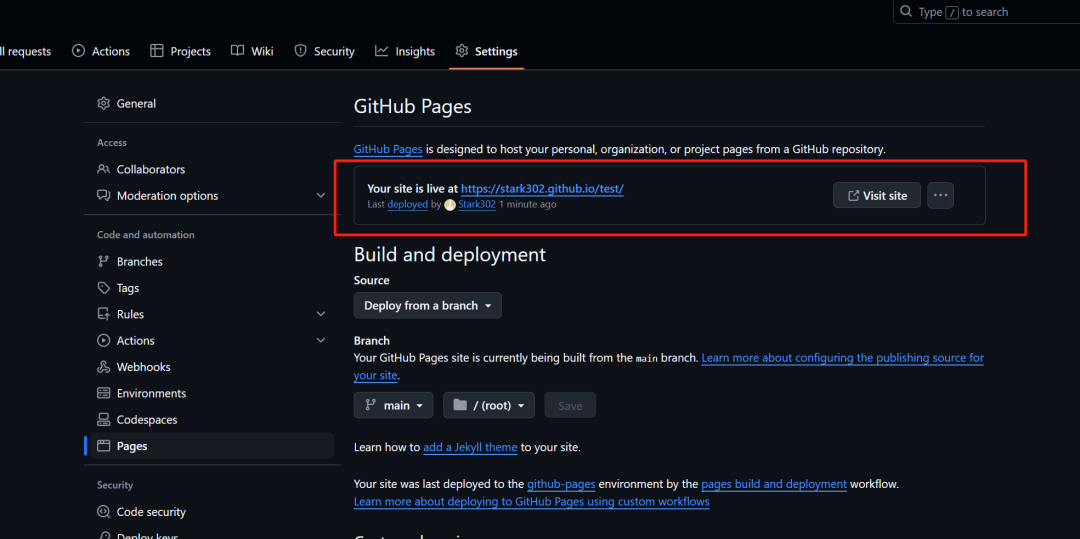Focus the Type / to search field
This screenshot has height=539, width=1080.
coord(986,12)
